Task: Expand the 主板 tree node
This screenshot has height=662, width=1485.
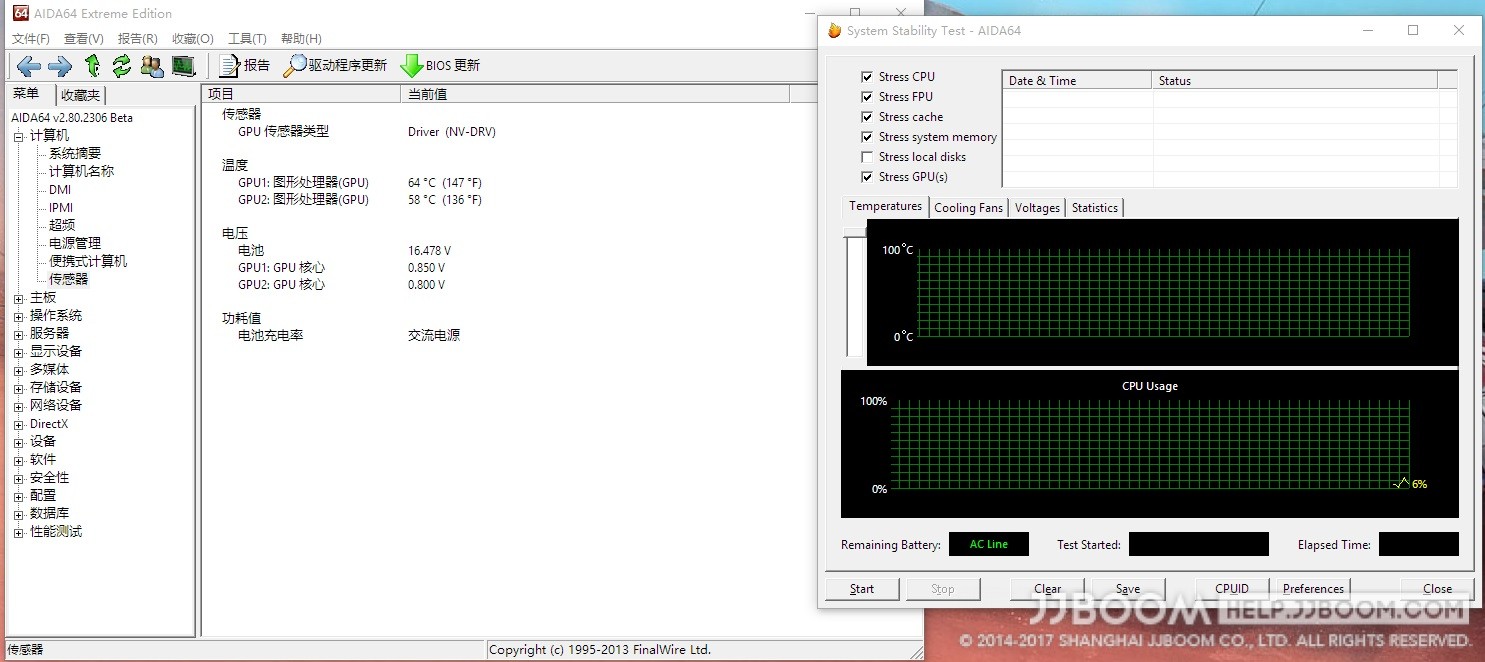Action: tap(18, 298)
